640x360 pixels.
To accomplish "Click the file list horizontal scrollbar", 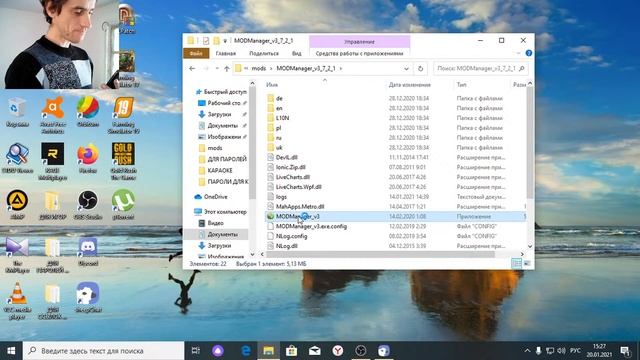I will [x=380, y=254].
